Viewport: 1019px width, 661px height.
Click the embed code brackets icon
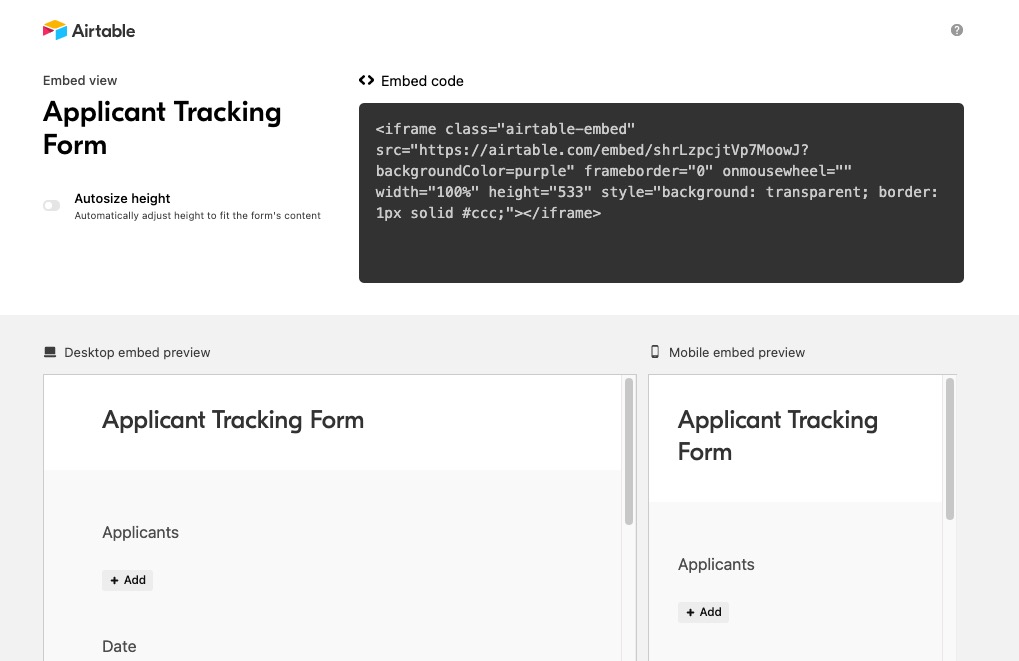(x=367, y=80)
